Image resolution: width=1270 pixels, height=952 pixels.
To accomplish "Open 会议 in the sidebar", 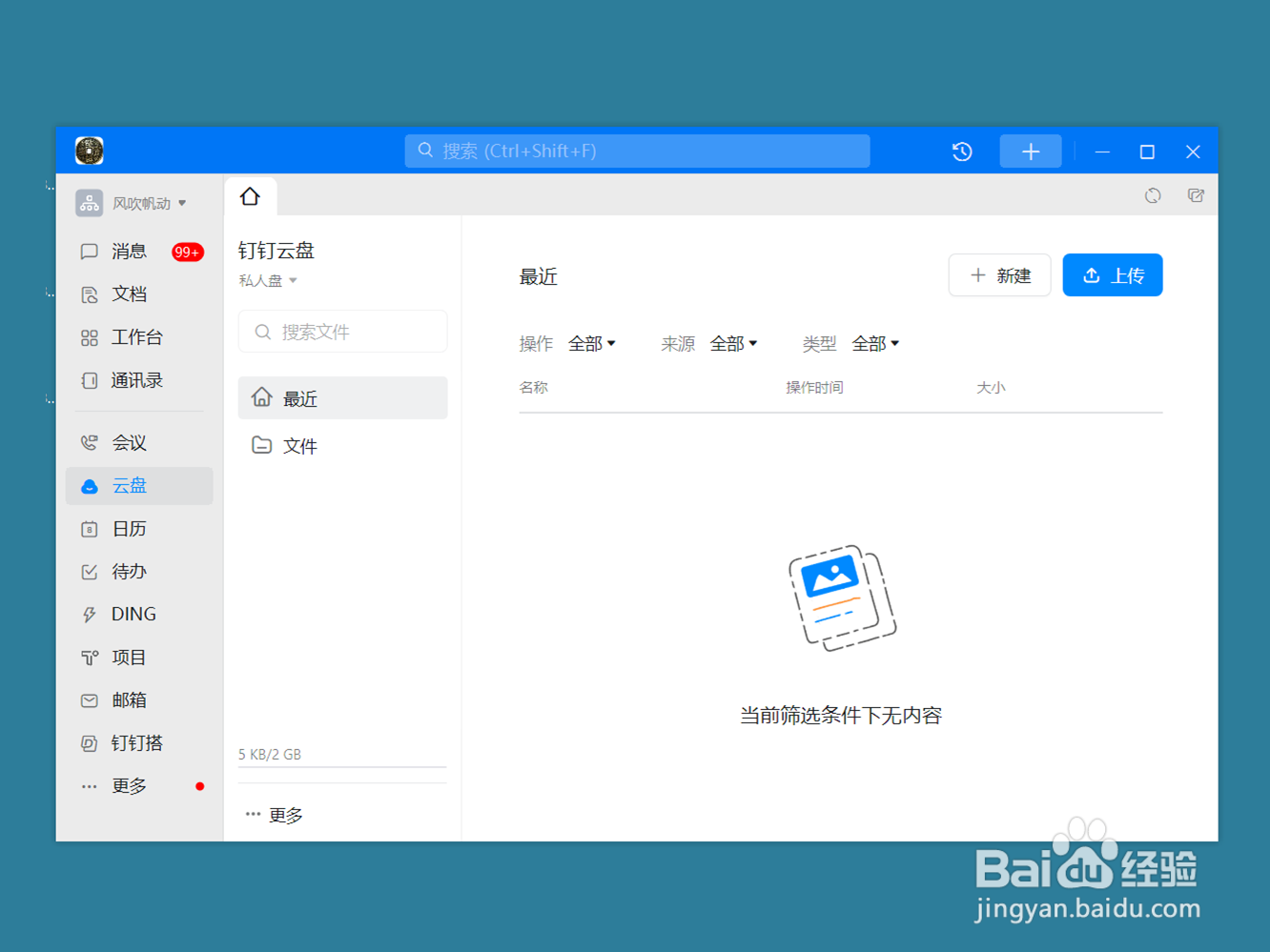I will (x=139, y=443).
